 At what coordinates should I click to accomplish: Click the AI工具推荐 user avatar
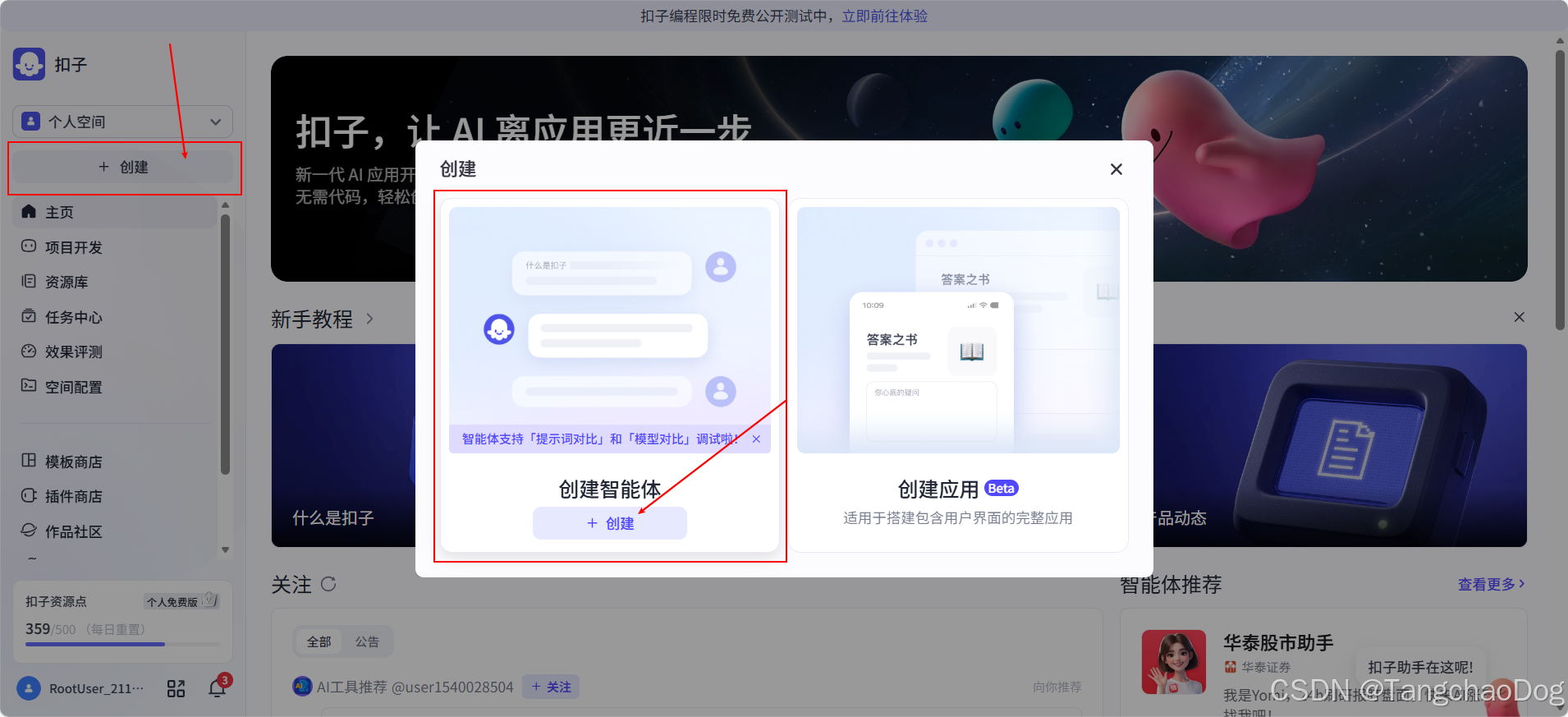[x=302, y=686]
